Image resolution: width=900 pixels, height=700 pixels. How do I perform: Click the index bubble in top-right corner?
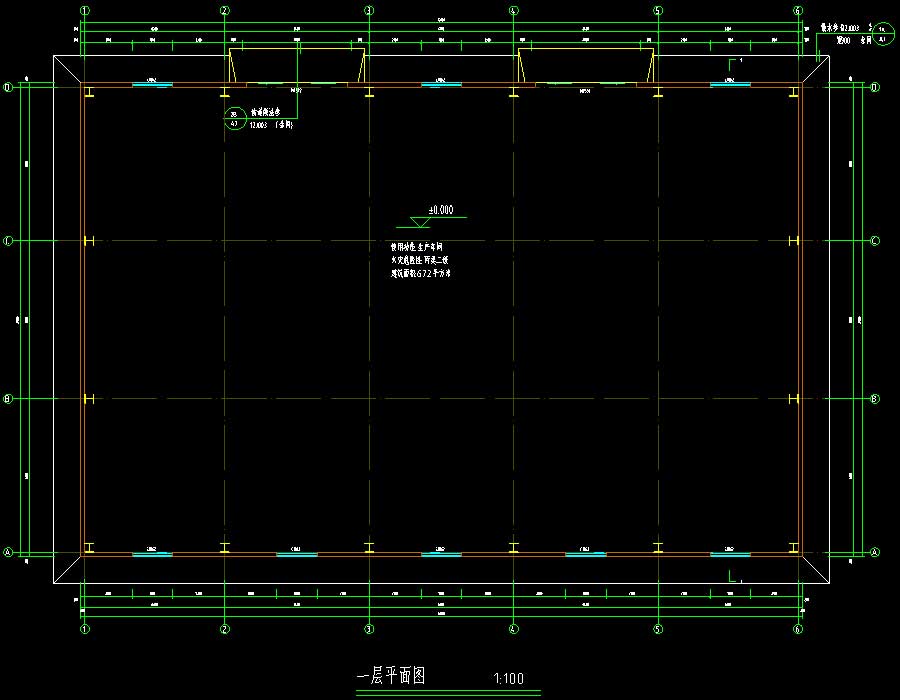[882, 37]
